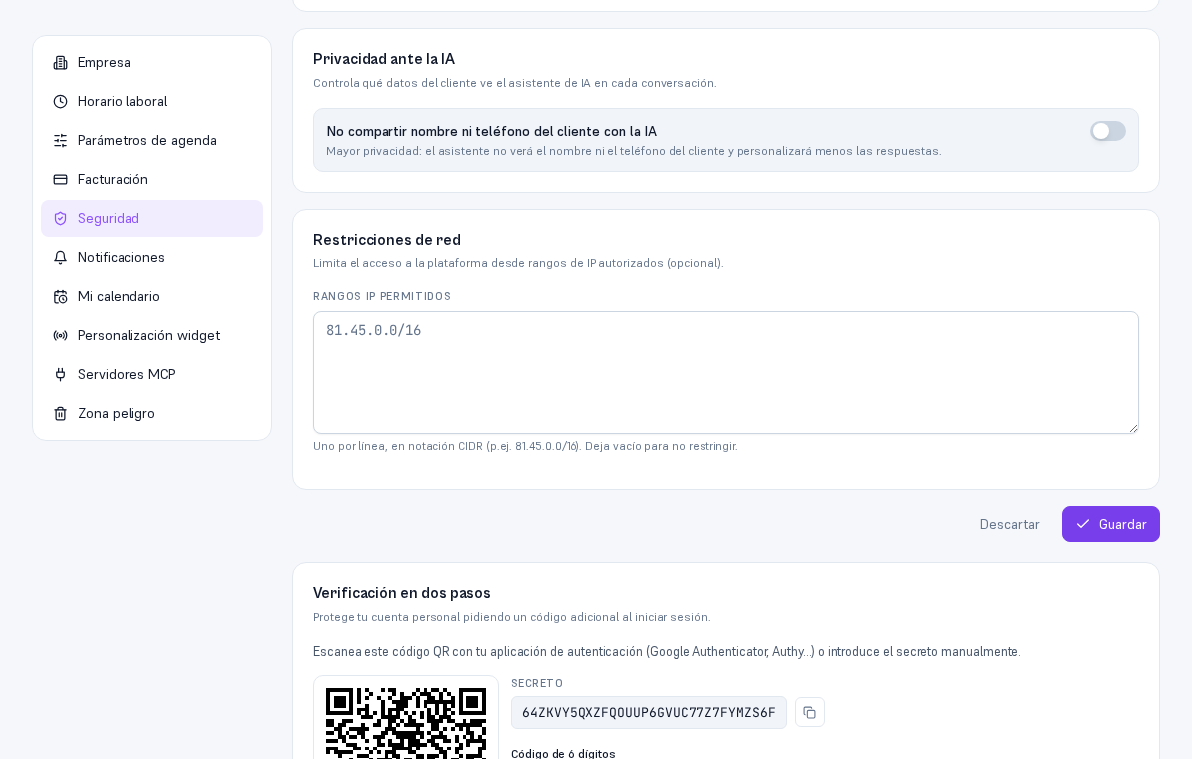Click 'Protege tu cuenta personal' description
This screenshot has height=759, width=1192.
click(x=512, y=617)
